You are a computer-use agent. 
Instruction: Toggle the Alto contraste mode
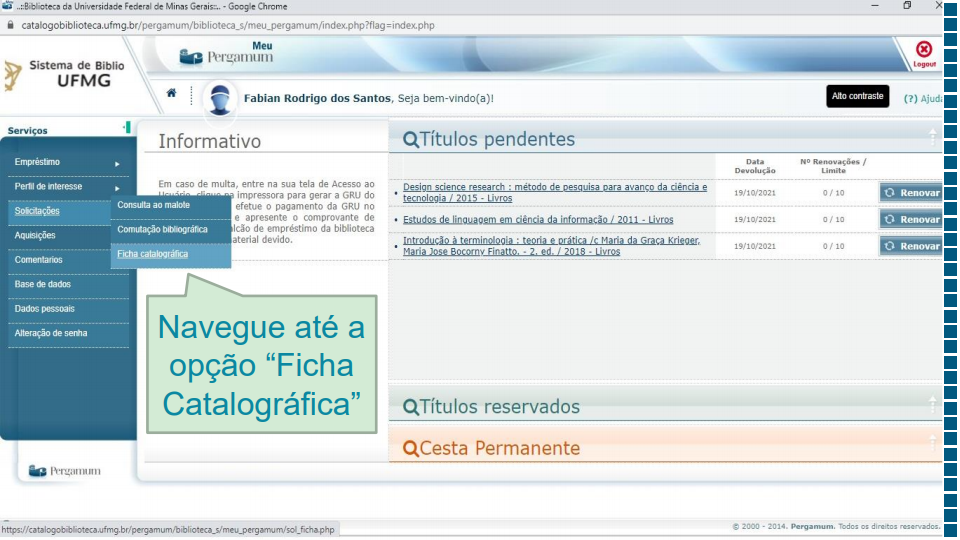(857, 96)
